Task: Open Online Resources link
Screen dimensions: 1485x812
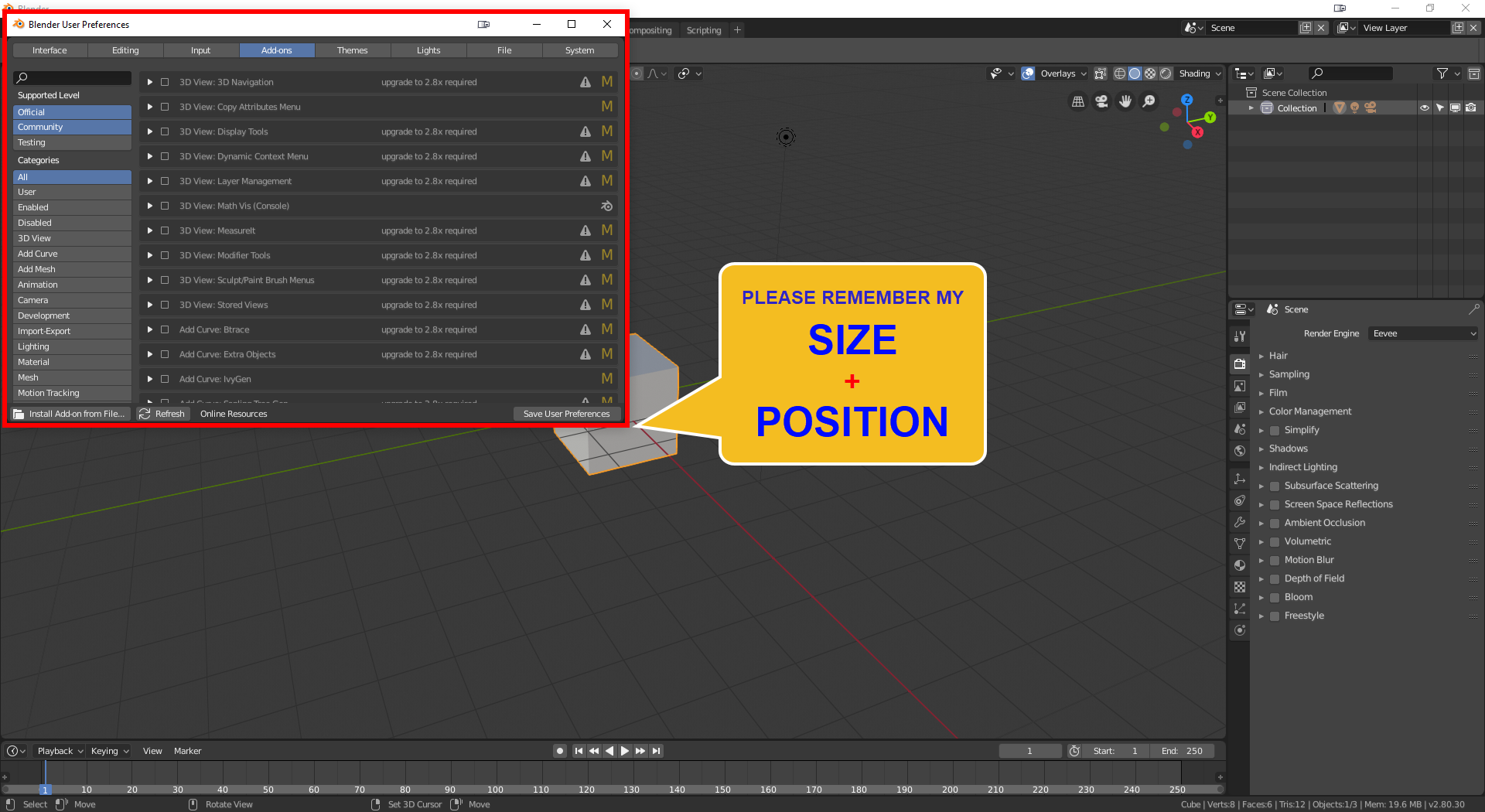Action: (x=234, y=414)
